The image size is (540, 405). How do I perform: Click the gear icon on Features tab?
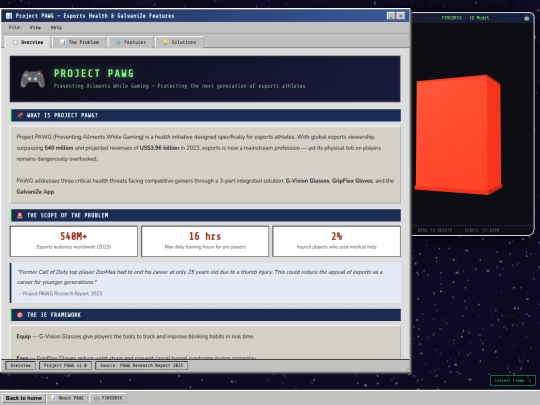click(x=118, y=42)
